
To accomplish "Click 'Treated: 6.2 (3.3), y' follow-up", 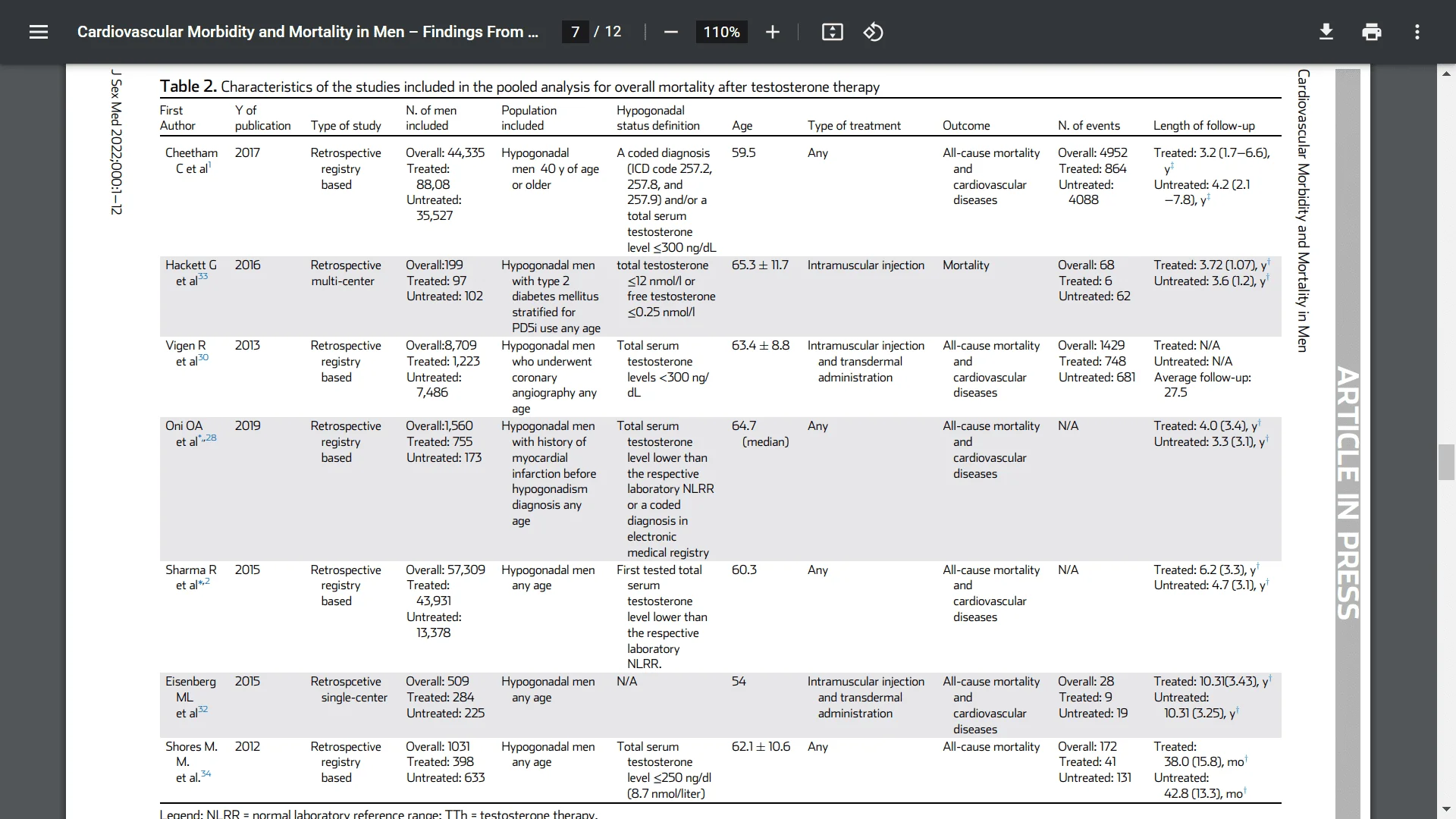I will point(1206,570).
